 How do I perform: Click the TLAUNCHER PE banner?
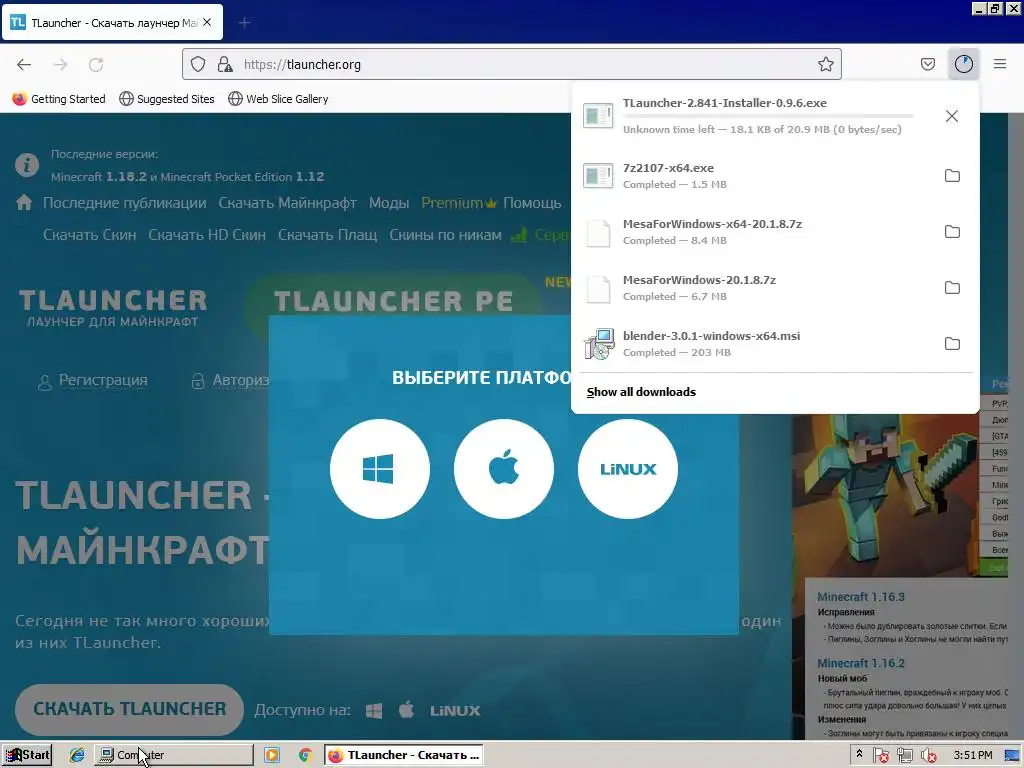click(393, 301)
